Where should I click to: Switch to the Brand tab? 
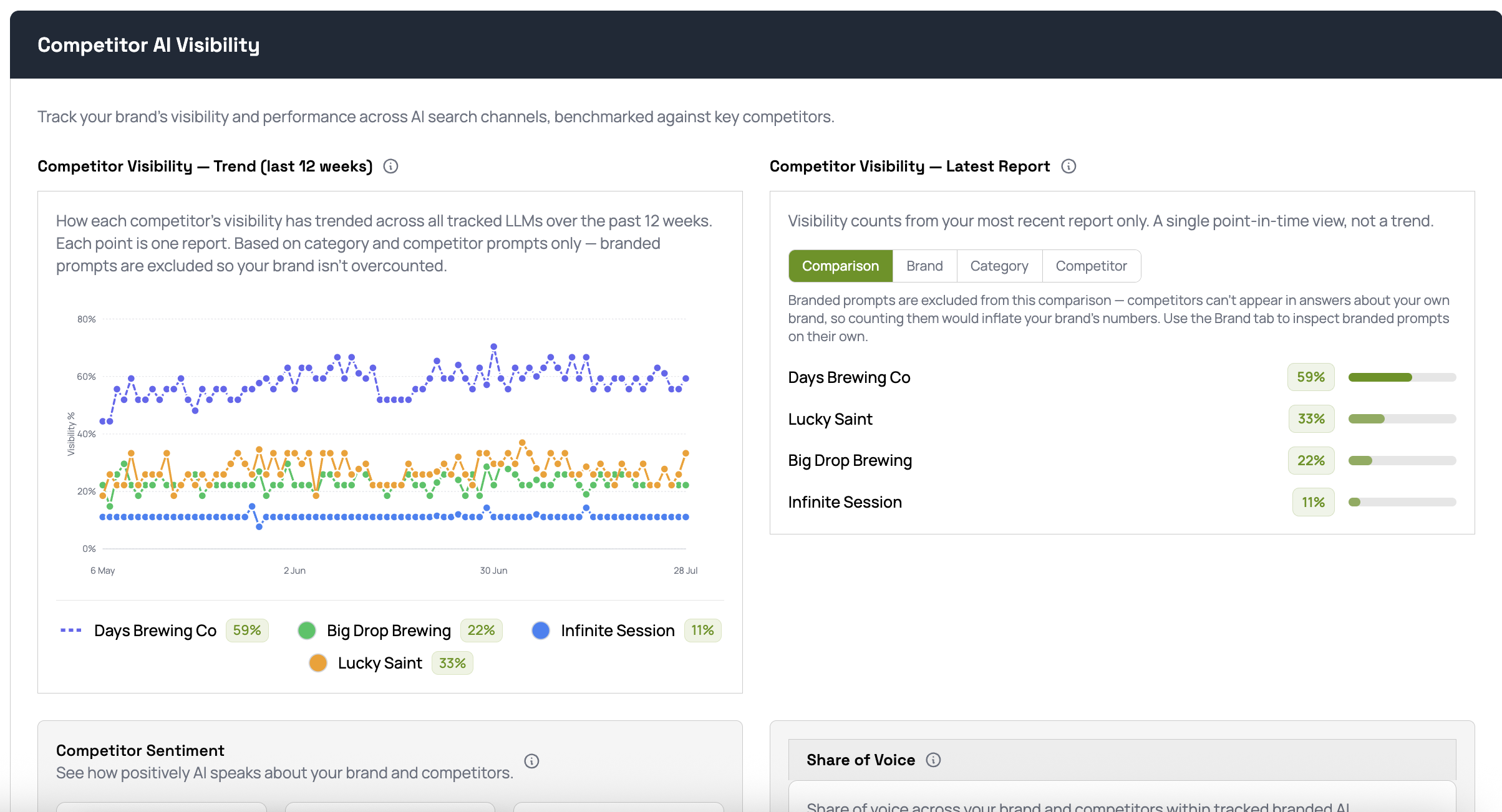pyautogui.click(x=924, y=266)
